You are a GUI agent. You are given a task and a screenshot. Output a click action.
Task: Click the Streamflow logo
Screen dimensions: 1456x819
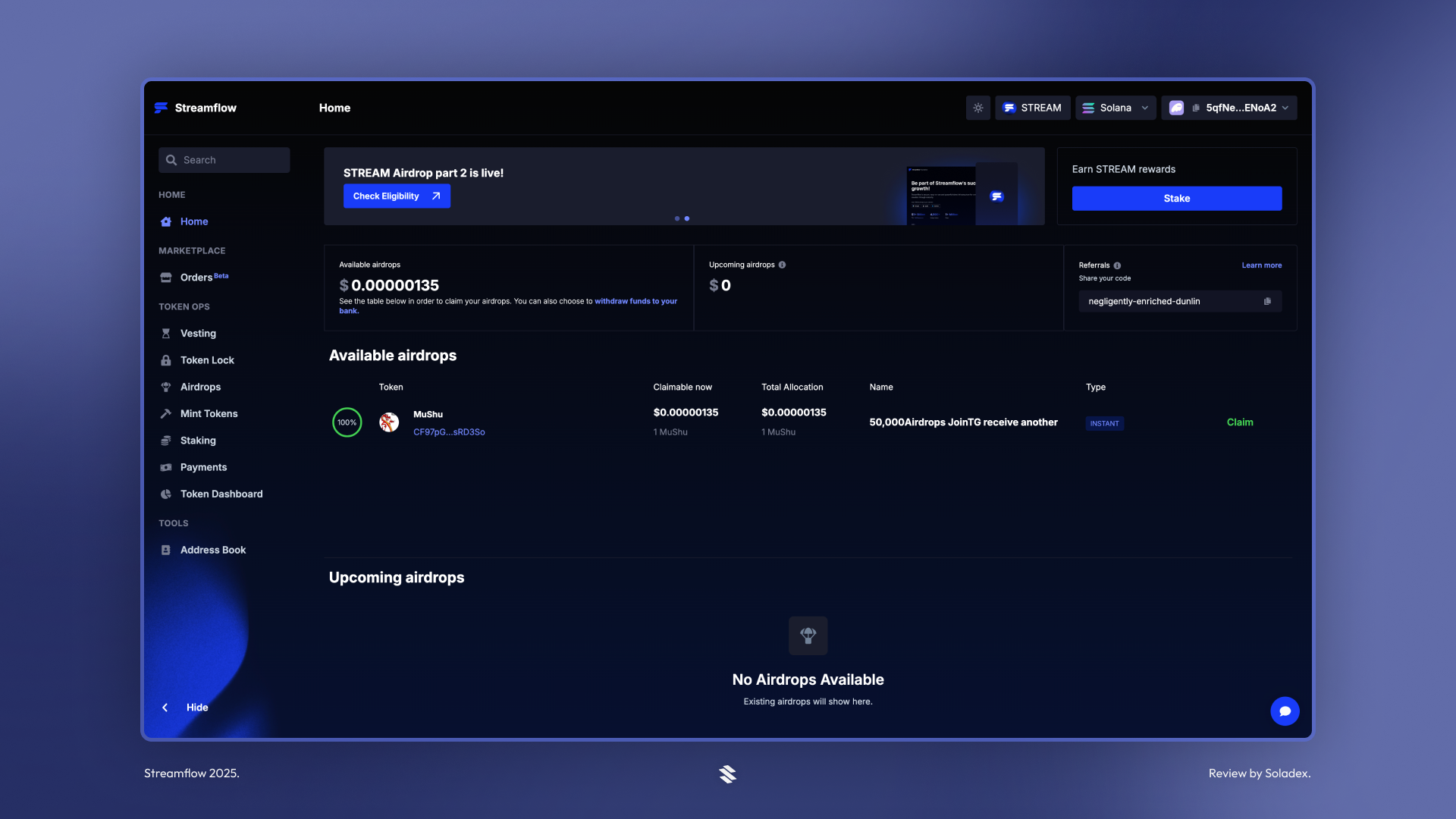click(x=196, y=108)
